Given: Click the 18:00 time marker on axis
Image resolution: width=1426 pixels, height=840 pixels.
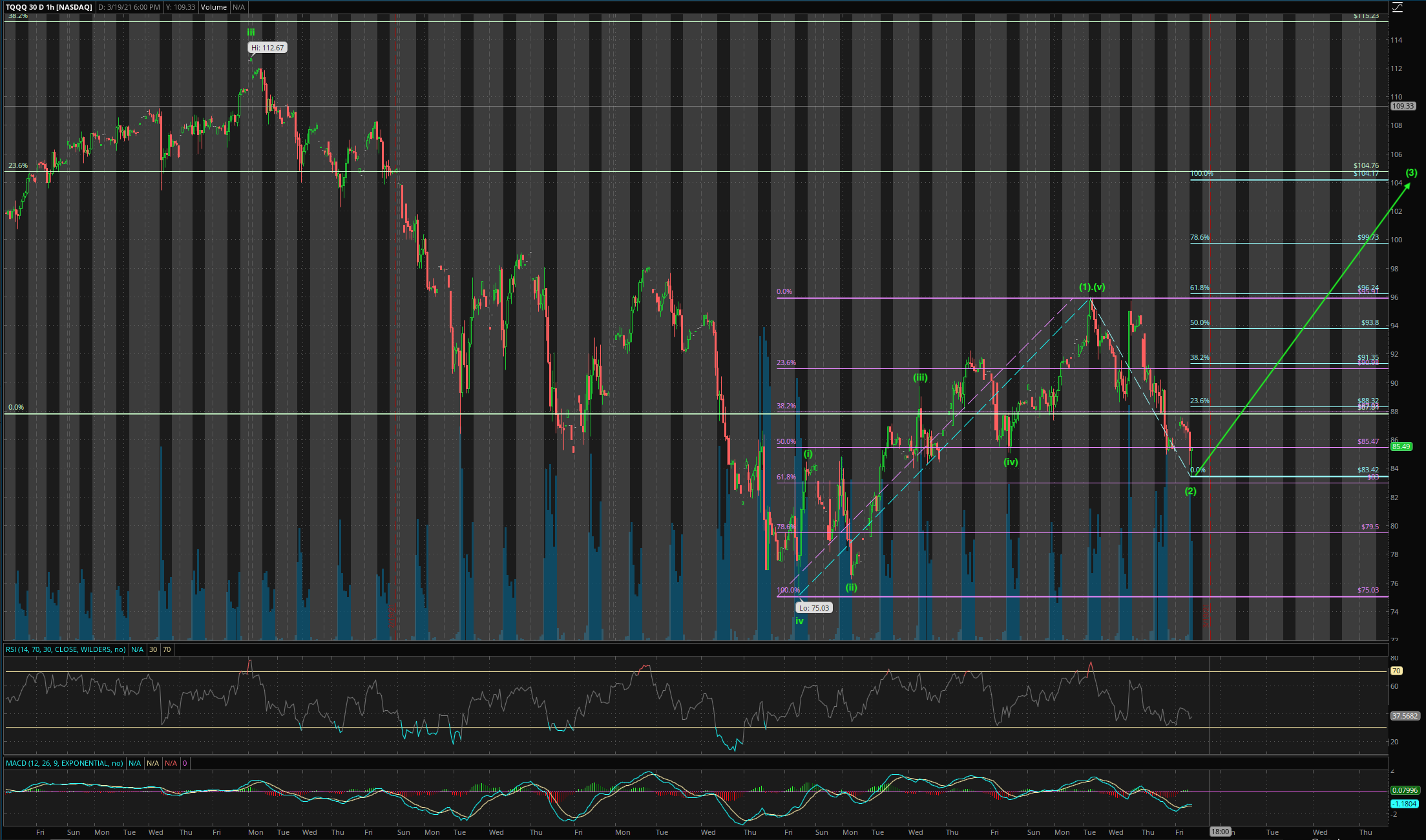Looking at the screenshot, I should pyautogui.click(x=1220, y=832).
